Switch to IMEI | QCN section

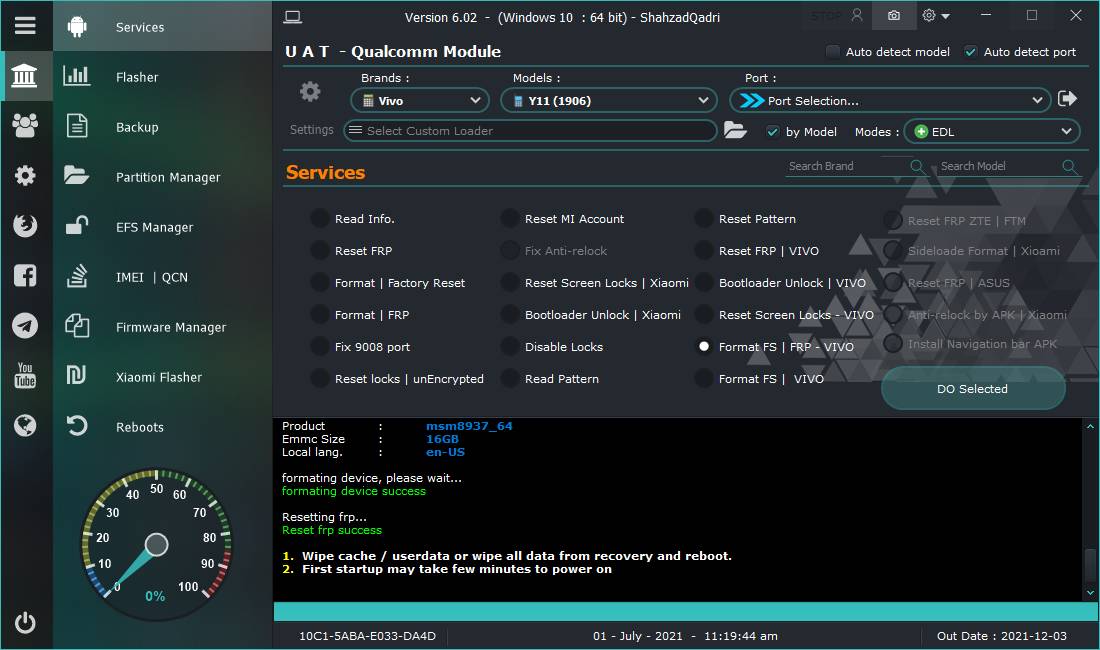(163, 277)
